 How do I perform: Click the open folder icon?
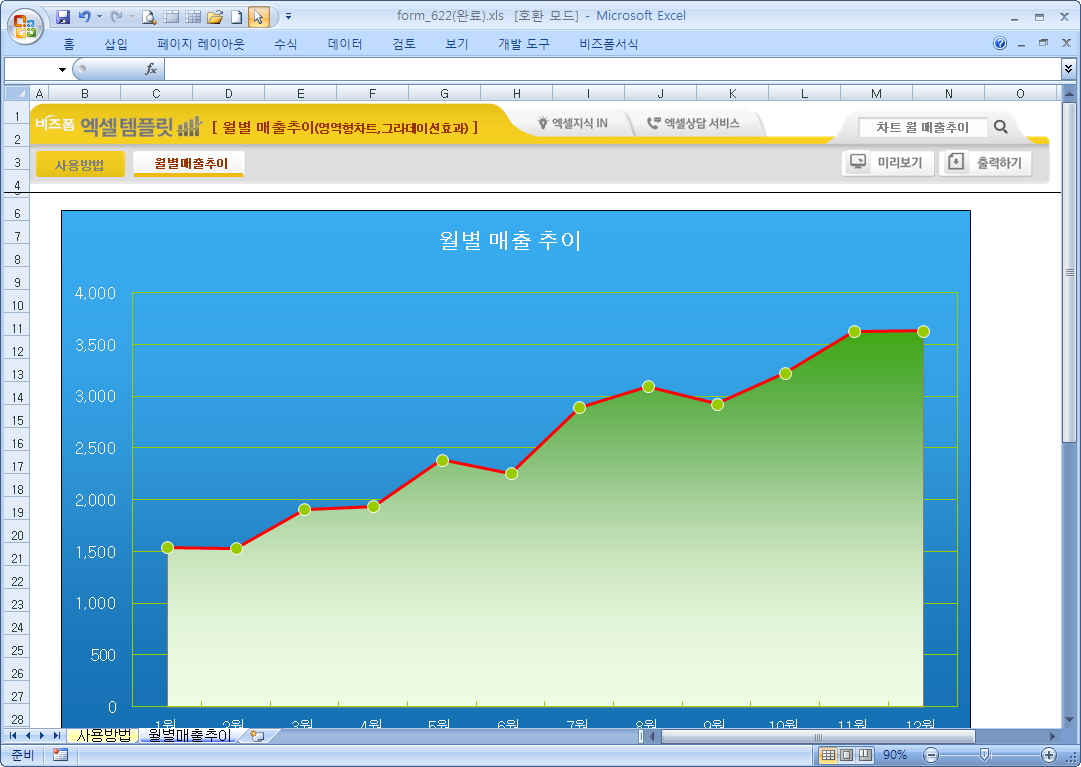point(214,17)
